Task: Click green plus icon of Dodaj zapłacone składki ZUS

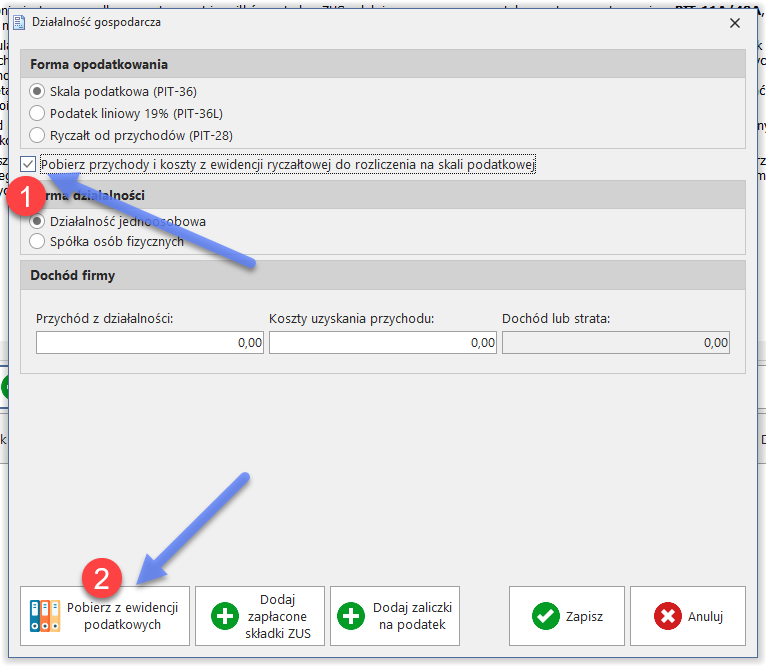Action: tap(225, 616)
